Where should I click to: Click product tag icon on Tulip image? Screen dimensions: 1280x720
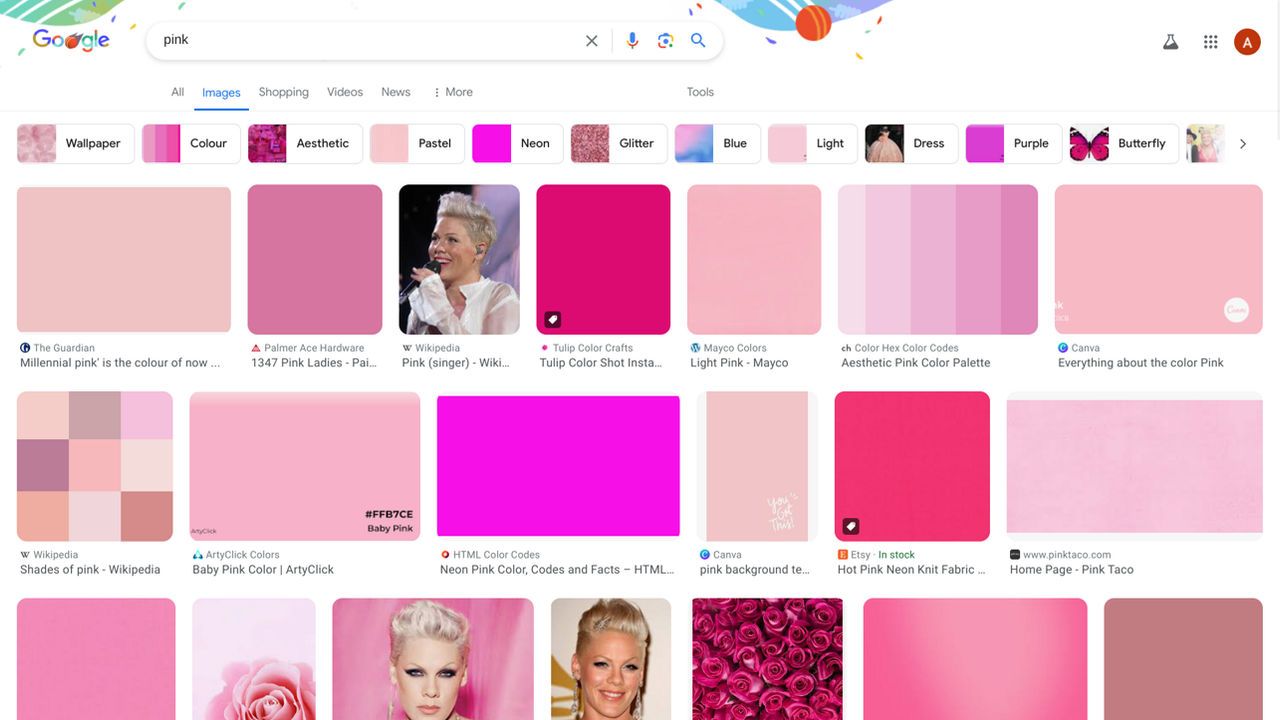coord(553,320)
